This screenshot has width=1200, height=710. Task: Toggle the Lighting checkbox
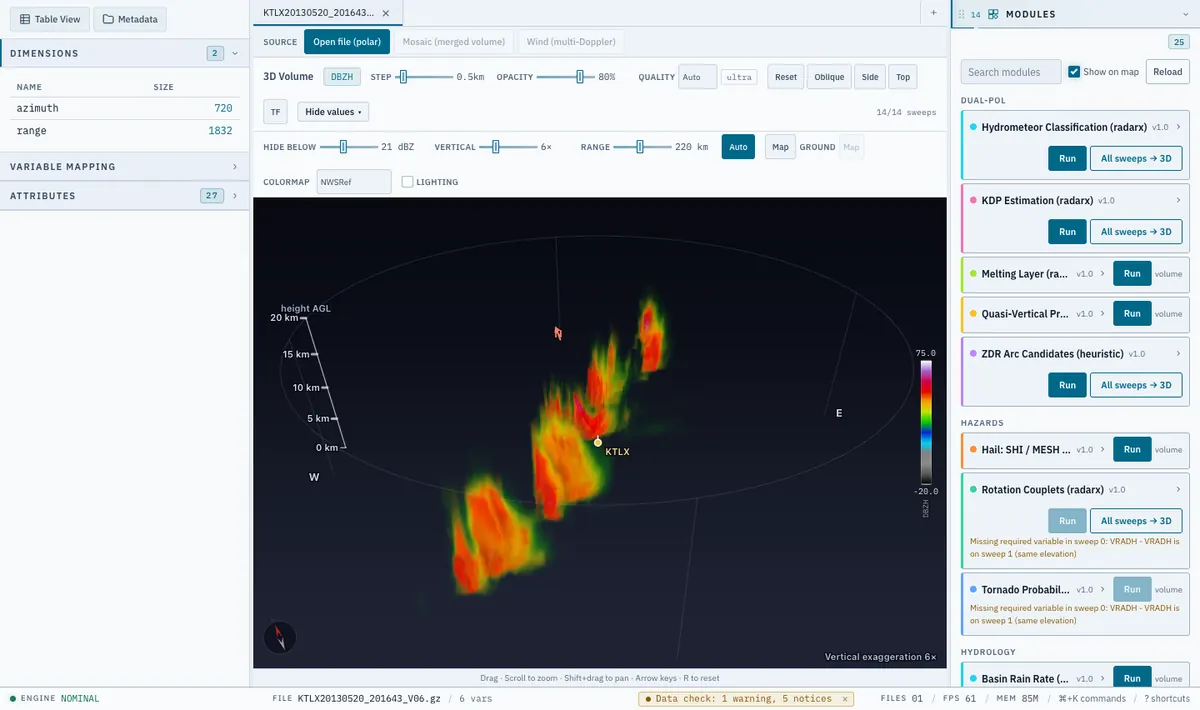point(407,182)
